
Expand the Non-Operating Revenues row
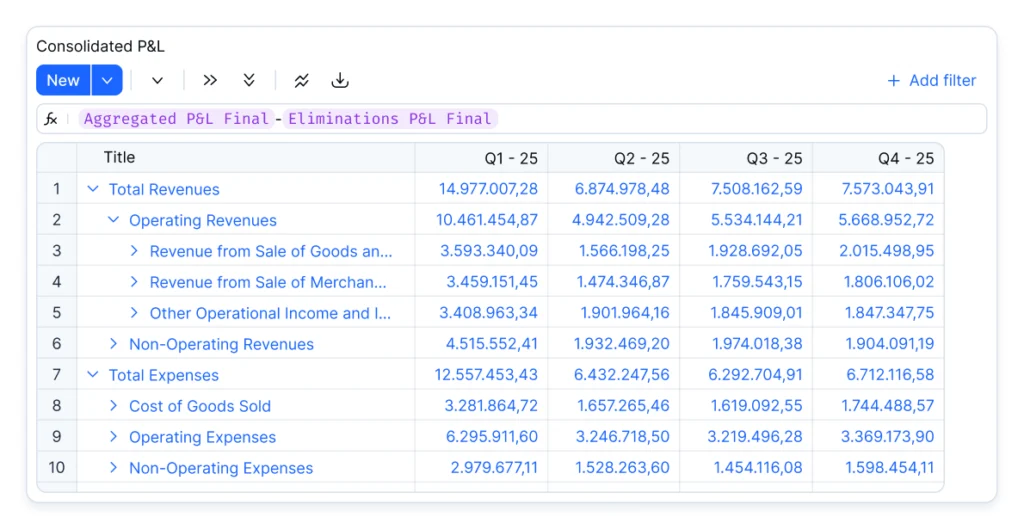113,344
